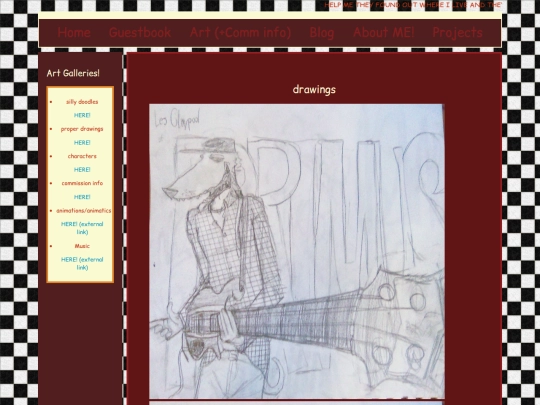This screenshot has width=540, height=405.
Task: Follow the HERE! link under proper drawings
Action: point(82,142)
